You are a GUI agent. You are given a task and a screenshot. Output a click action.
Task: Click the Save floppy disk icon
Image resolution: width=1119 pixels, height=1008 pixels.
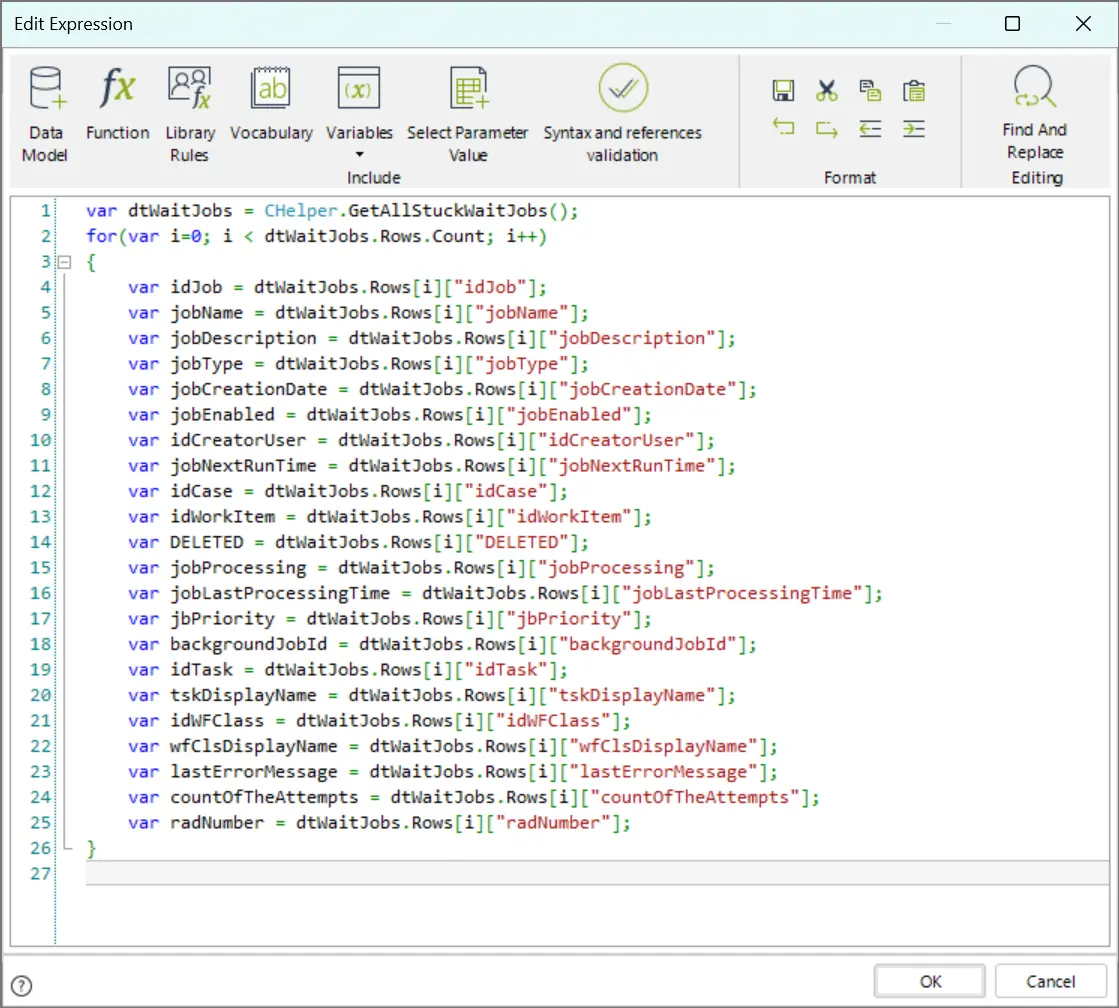tap(784, 91)
